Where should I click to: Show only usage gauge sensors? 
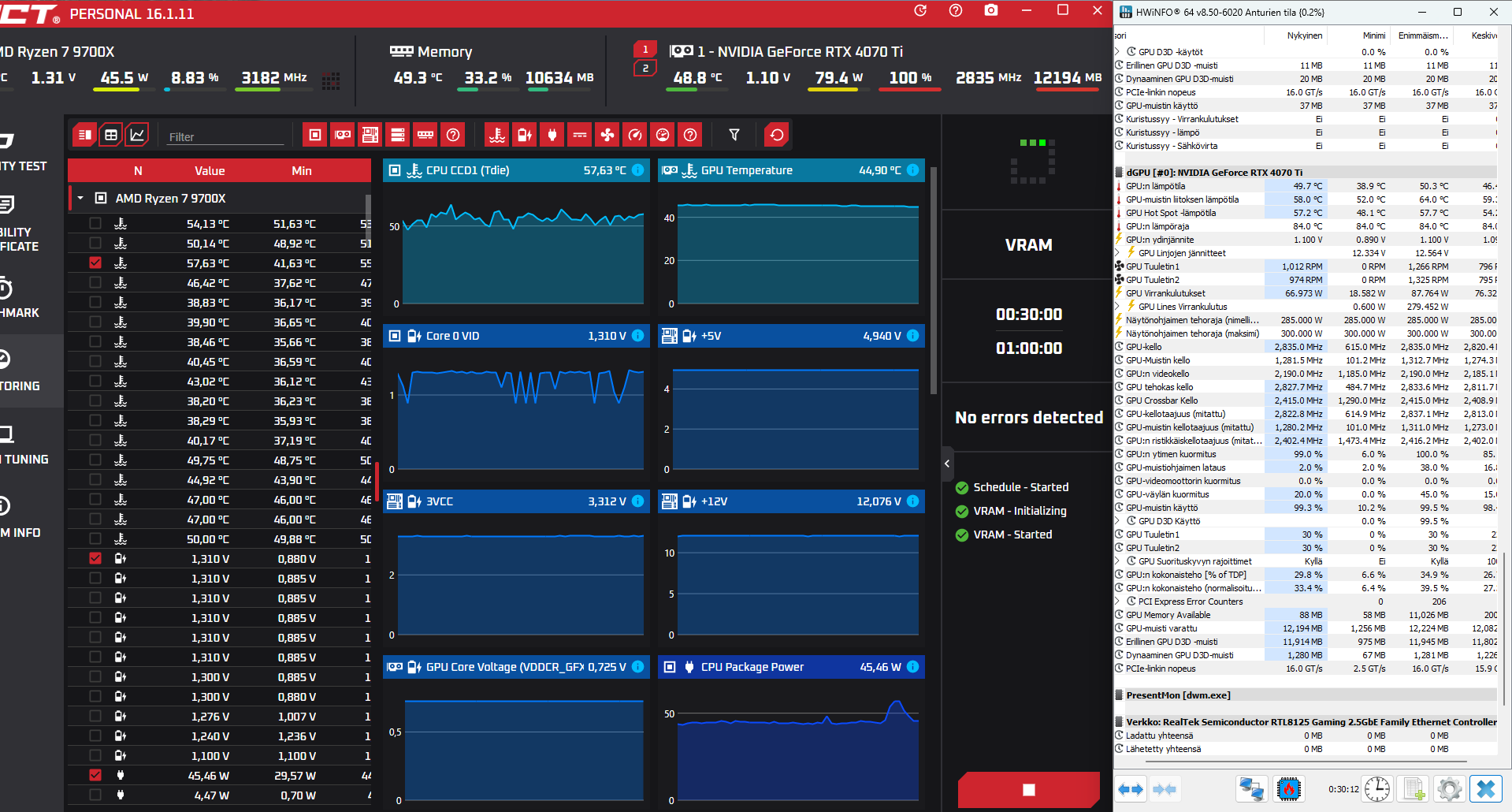click(663, 135)
